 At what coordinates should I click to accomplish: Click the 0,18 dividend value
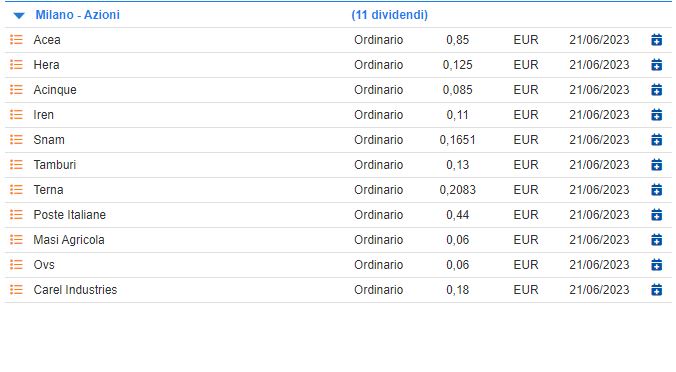pyautogui.click(x=457, y=290)
